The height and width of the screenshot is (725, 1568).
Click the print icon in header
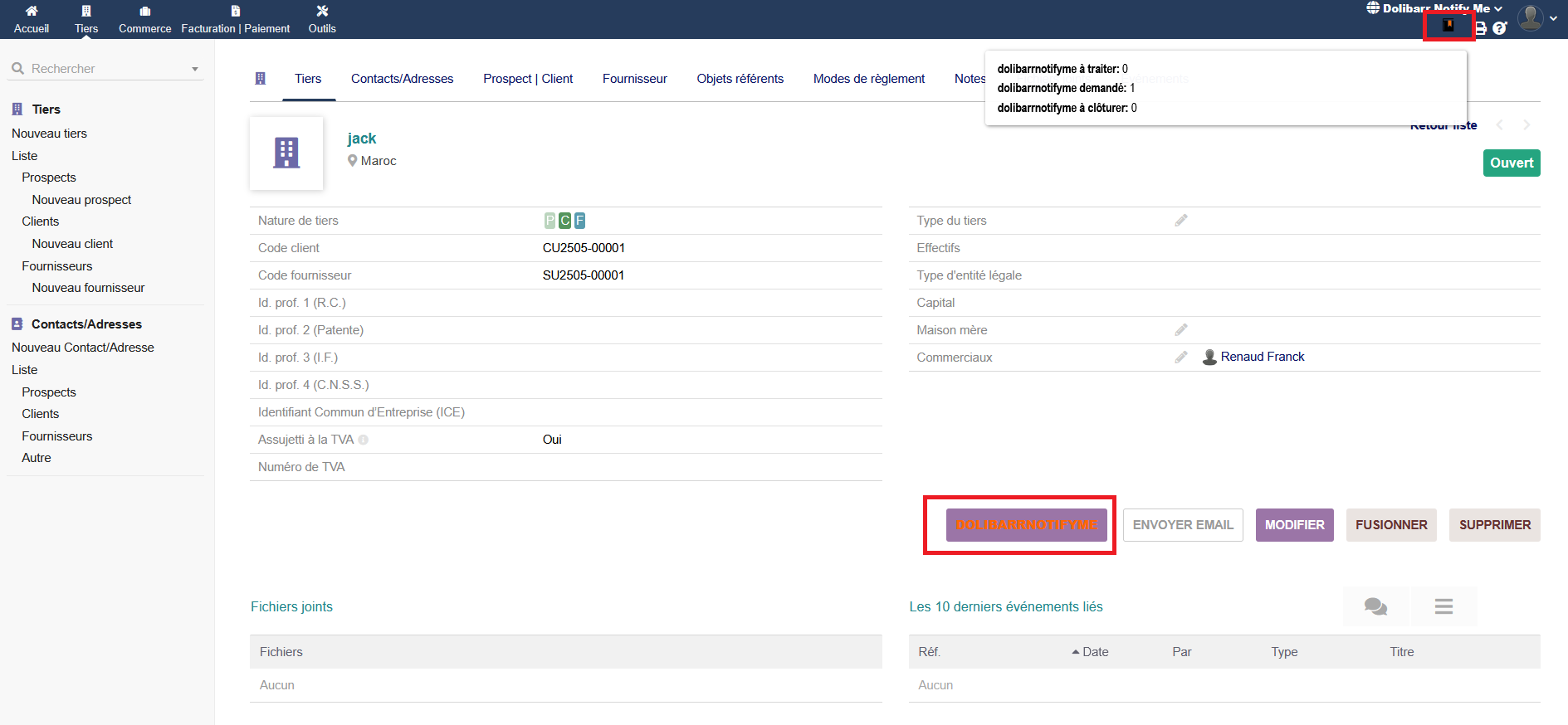[1480, 28]
